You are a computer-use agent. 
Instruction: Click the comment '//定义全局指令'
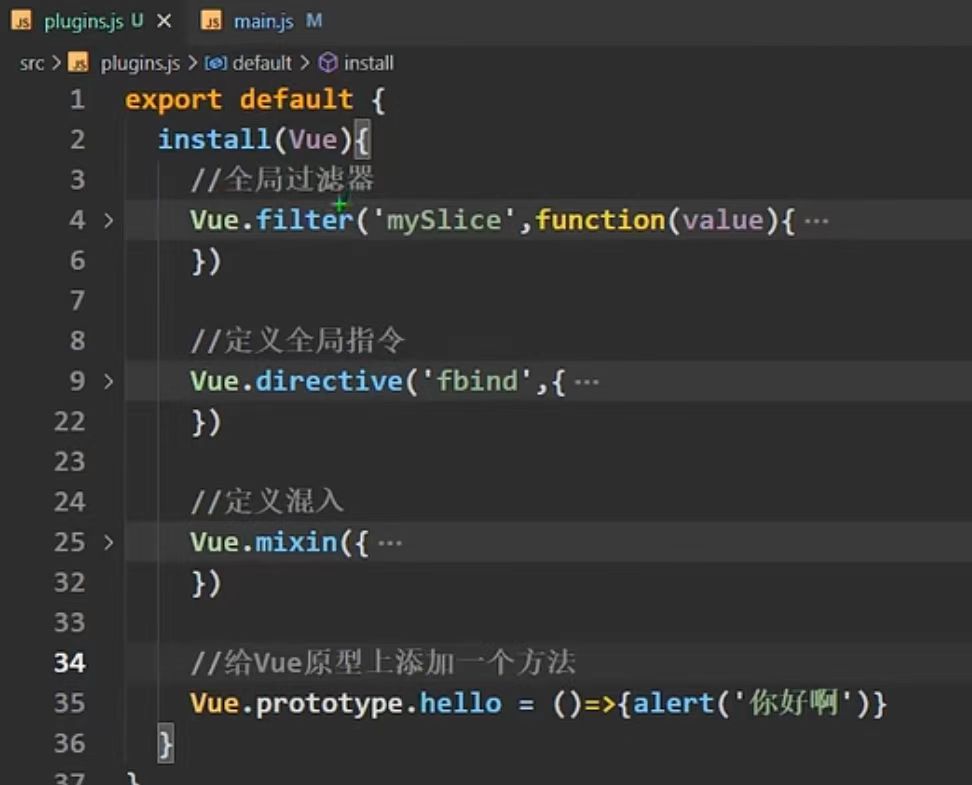[298, 340]
